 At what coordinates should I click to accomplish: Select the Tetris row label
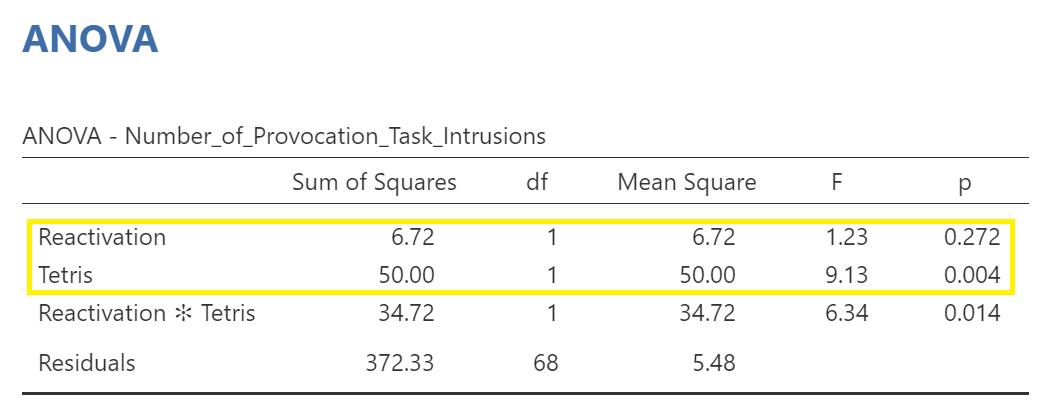pyautogui.click(x=65, y=275)
